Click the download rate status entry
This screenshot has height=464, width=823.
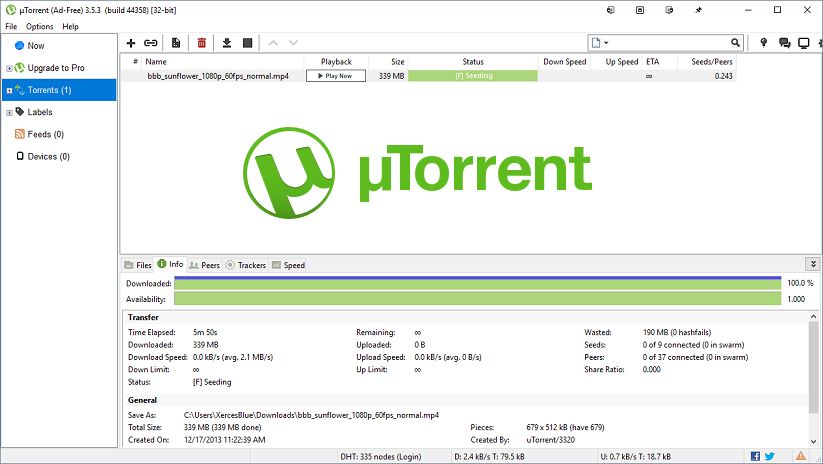(x=489, y=457)
